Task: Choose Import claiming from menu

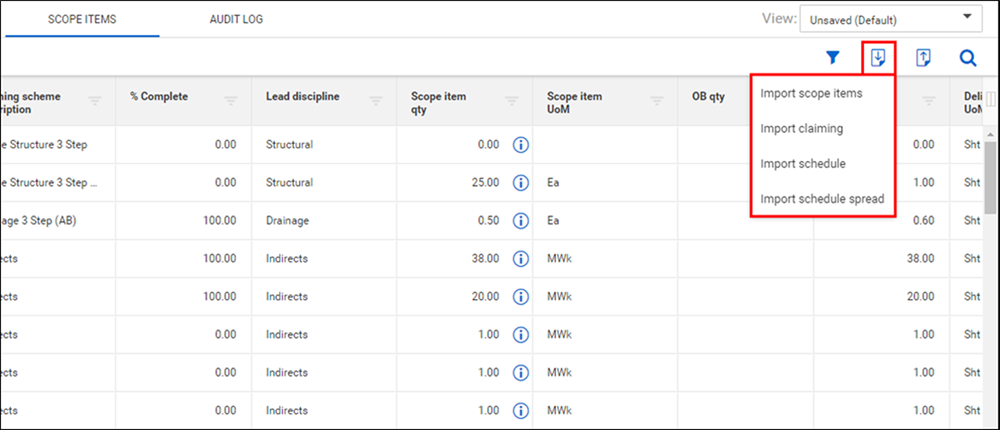Action: click(x=801, y=129)
